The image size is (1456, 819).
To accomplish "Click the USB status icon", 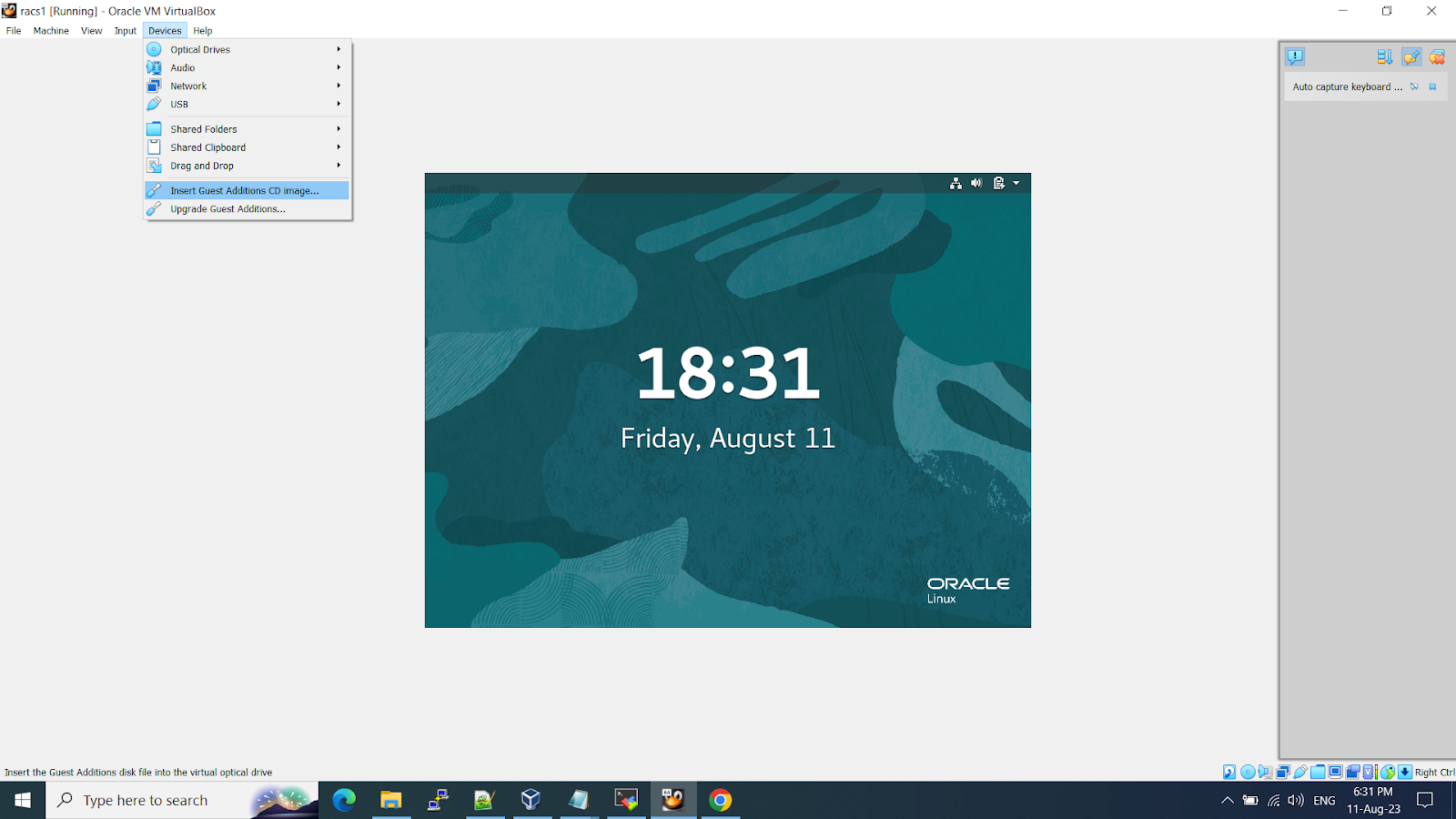I will 1300,772.
